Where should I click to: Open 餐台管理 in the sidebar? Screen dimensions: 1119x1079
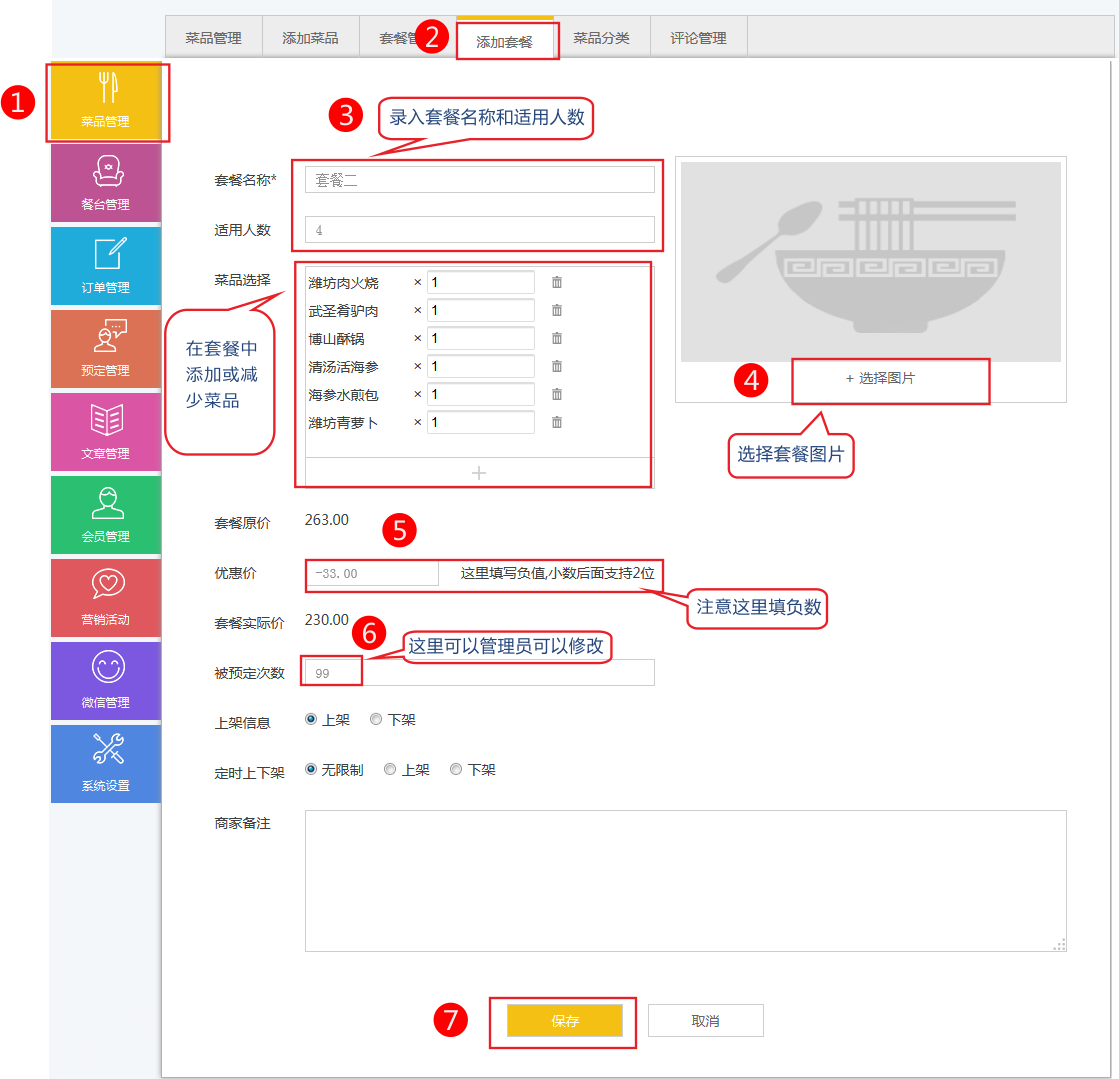click(105, 182)
